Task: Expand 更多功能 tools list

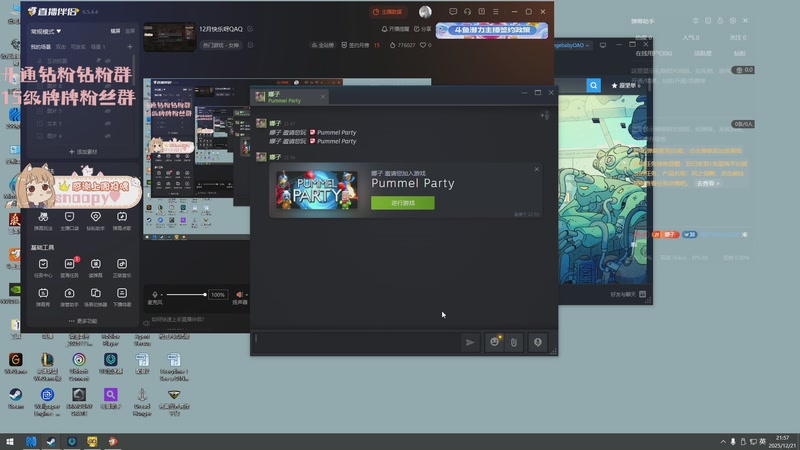Action: pyautogui.click(x=83, y=321)
